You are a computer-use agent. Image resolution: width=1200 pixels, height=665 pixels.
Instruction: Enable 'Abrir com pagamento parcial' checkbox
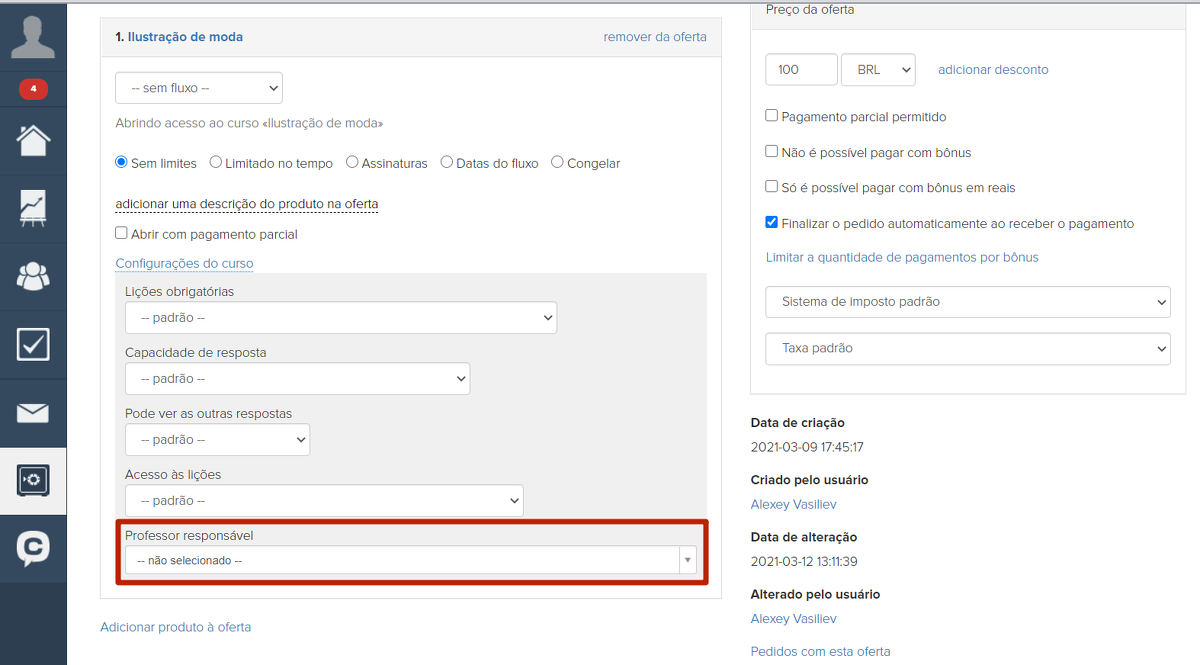[x=122, y=233]
